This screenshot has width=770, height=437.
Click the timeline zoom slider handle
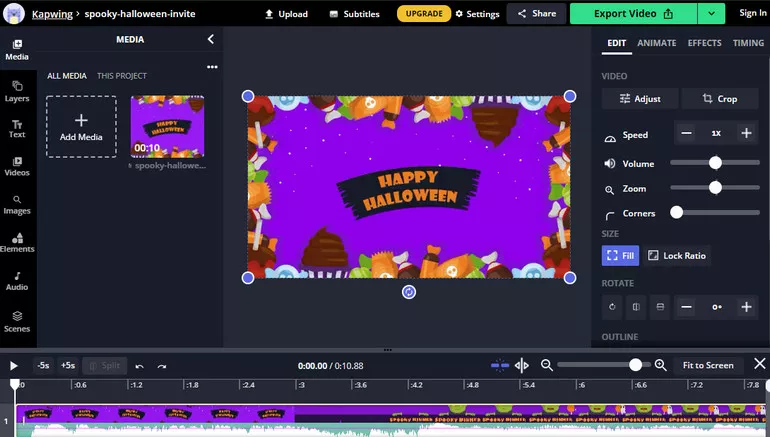(635, 365)
